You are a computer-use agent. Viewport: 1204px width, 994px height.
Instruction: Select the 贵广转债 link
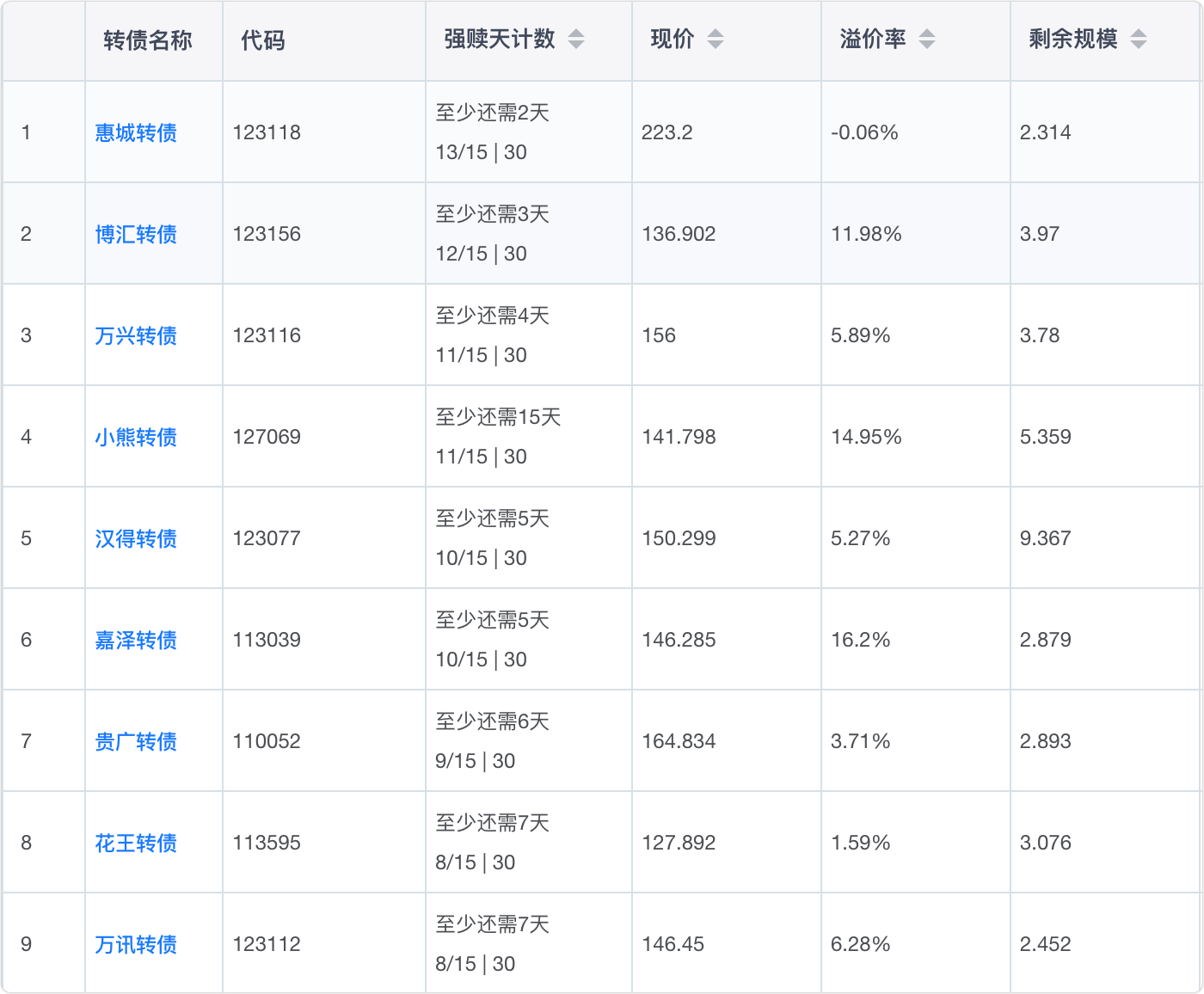tap(136, 741)
